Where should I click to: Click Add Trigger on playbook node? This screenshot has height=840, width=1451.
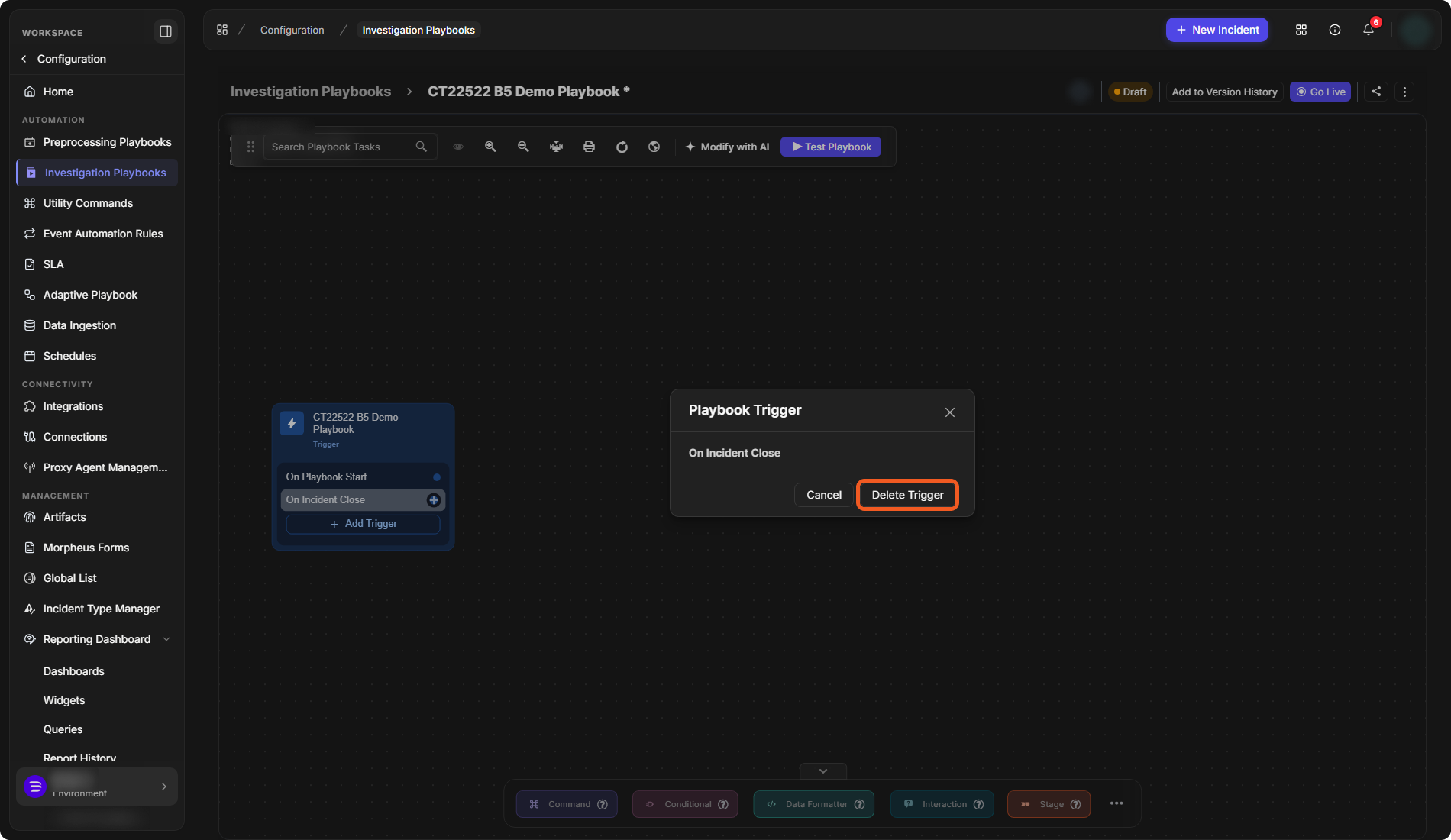363,524
